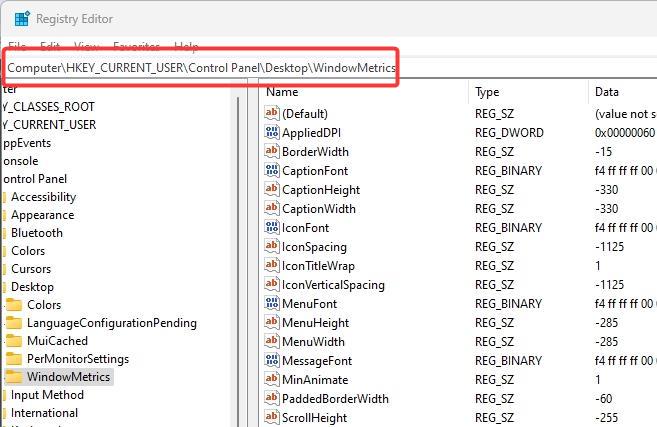Click the CaptionFont binary value icon
657x427 pixels.
pyautogui.click(x=272, y=170)
